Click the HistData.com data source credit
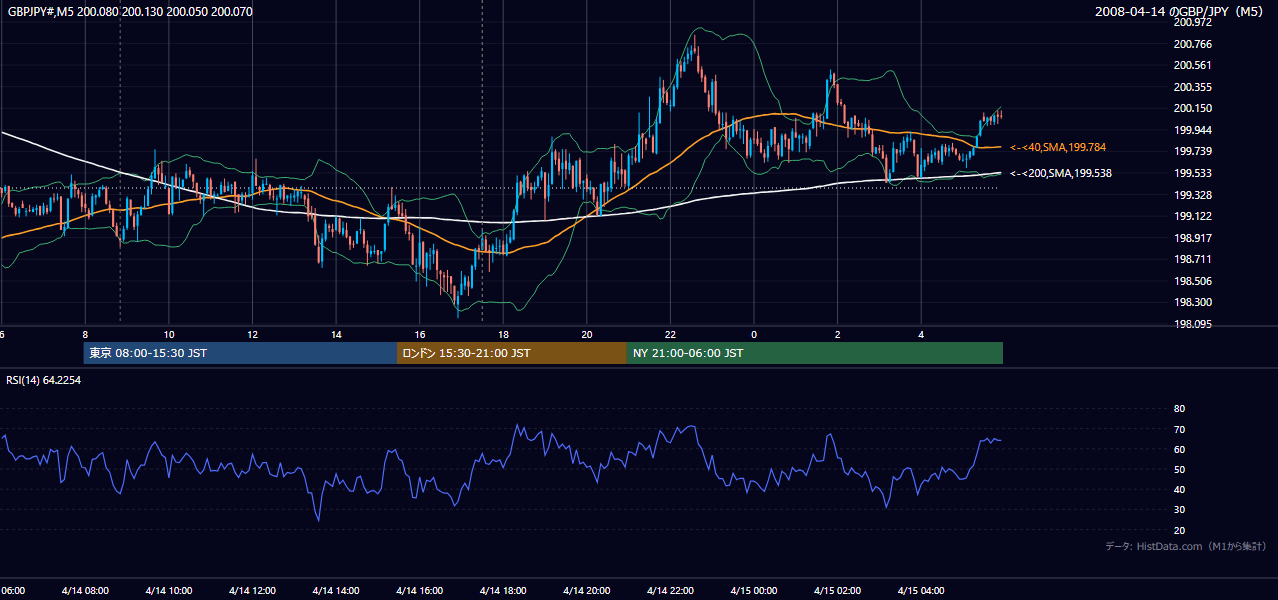Viewport: 1278px width, 600px height. click(x=1186, y=546)
